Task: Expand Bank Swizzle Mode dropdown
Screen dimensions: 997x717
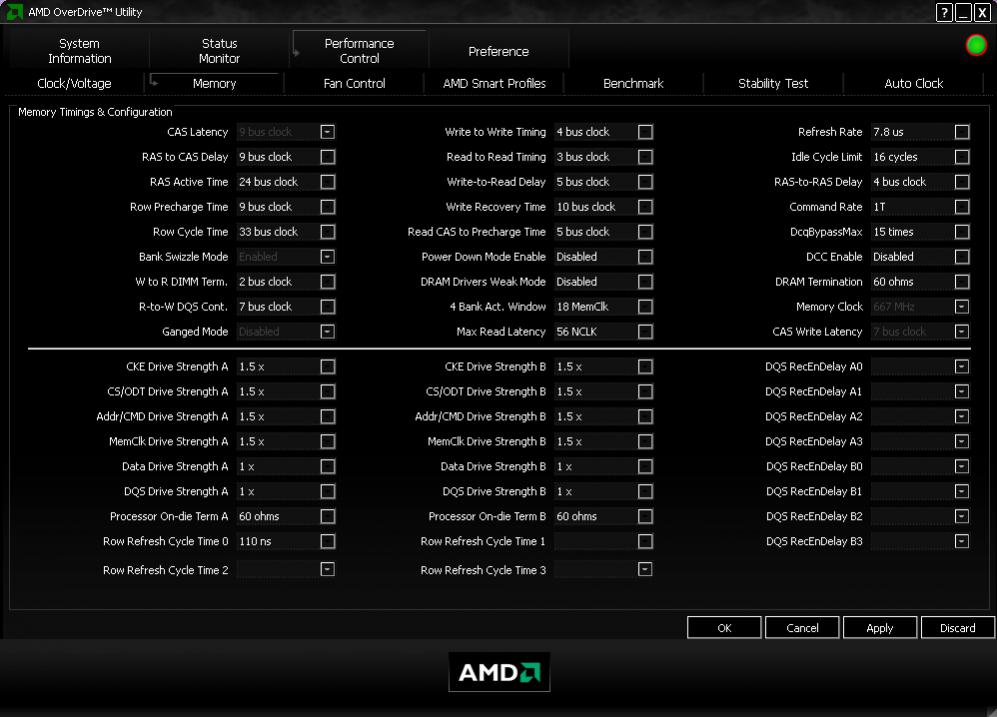Action: point(327,257)
